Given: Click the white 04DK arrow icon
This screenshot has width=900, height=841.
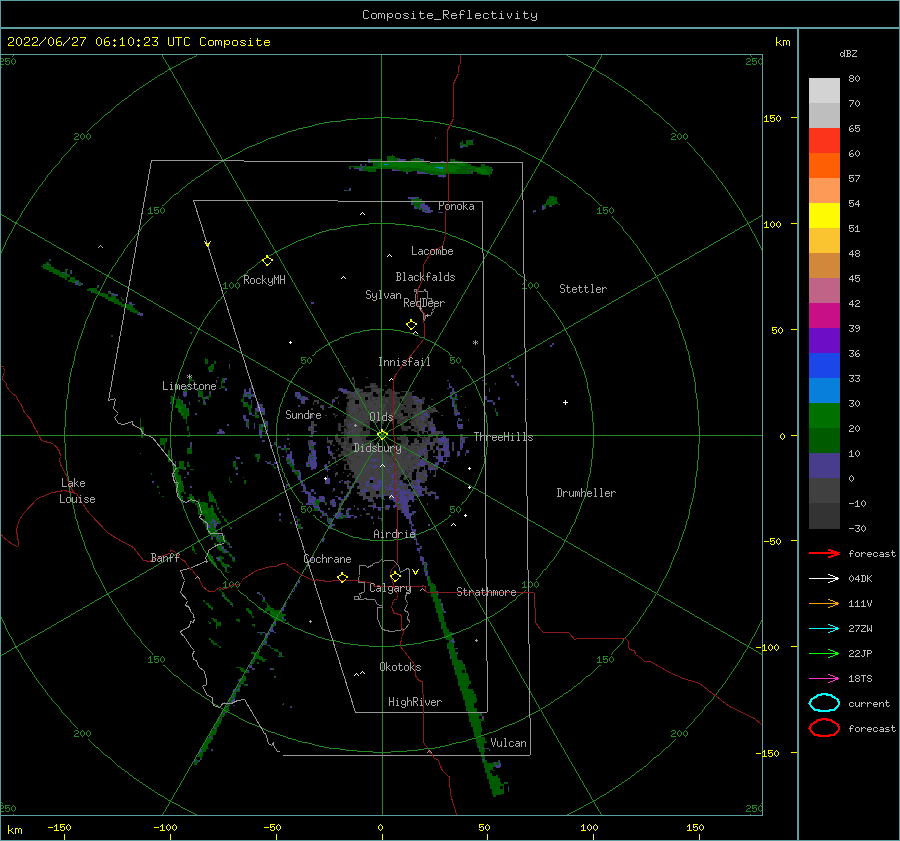Looking at the screenshot, I should click(824, 578).
